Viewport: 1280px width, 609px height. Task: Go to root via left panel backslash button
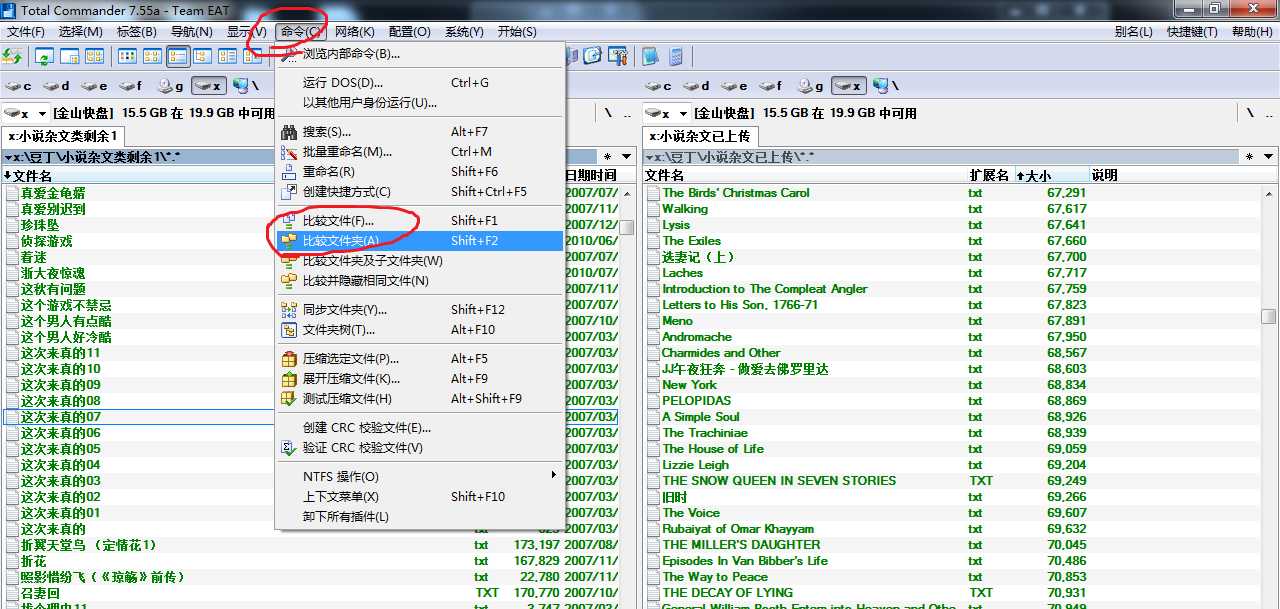607,113
